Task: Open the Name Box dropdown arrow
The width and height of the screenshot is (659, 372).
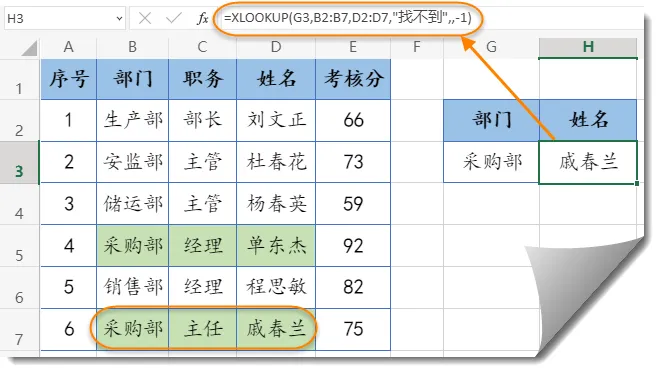Action: click(x=119, y=18)
